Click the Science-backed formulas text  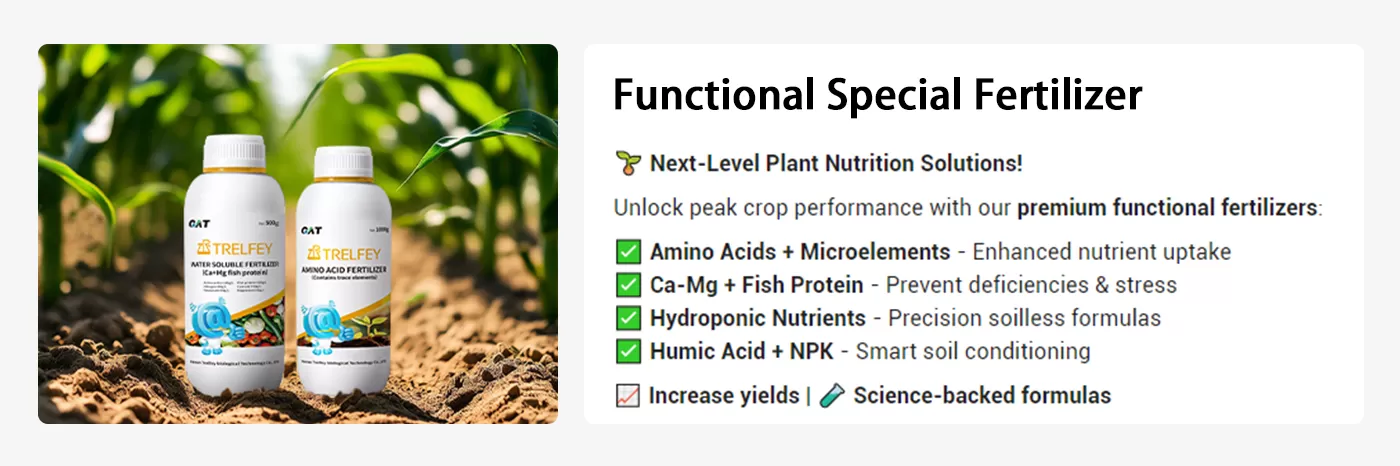tap(981, 395)
